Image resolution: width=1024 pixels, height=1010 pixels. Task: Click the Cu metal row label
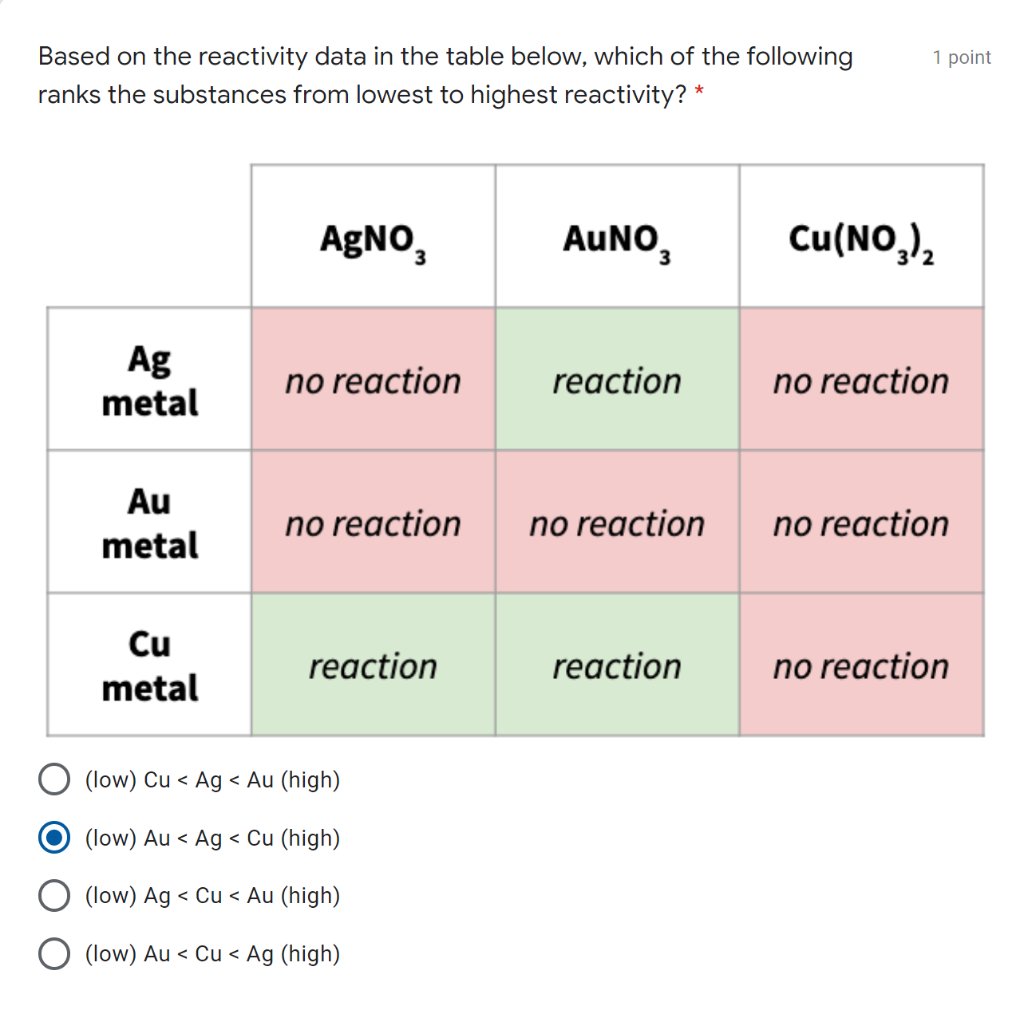[147, 665]
